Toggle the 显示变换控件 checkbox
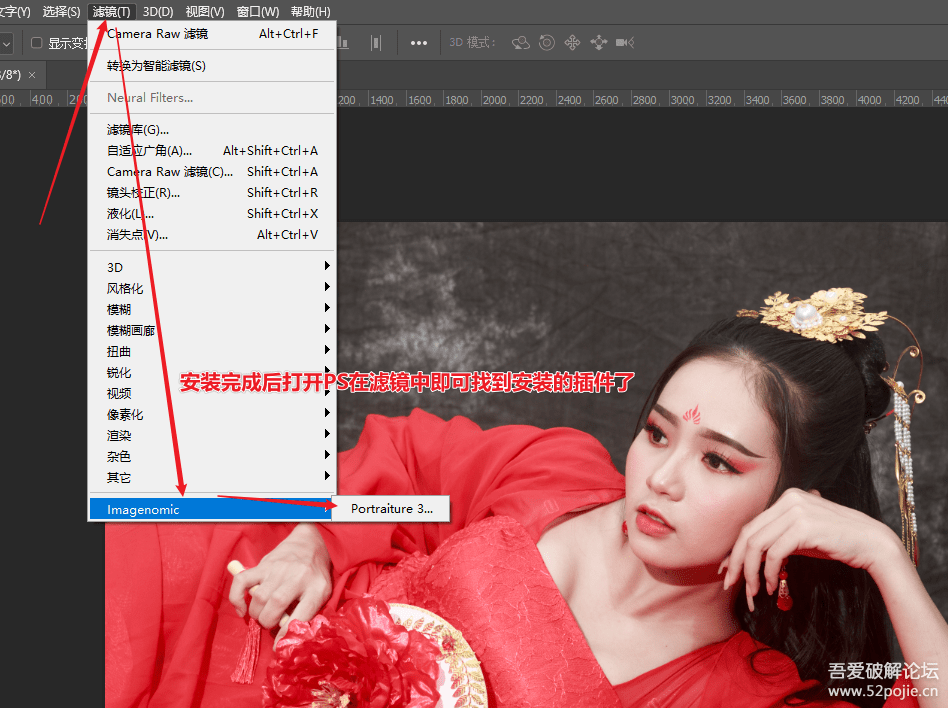Screen dimensions: 948x708 point(37,43)
